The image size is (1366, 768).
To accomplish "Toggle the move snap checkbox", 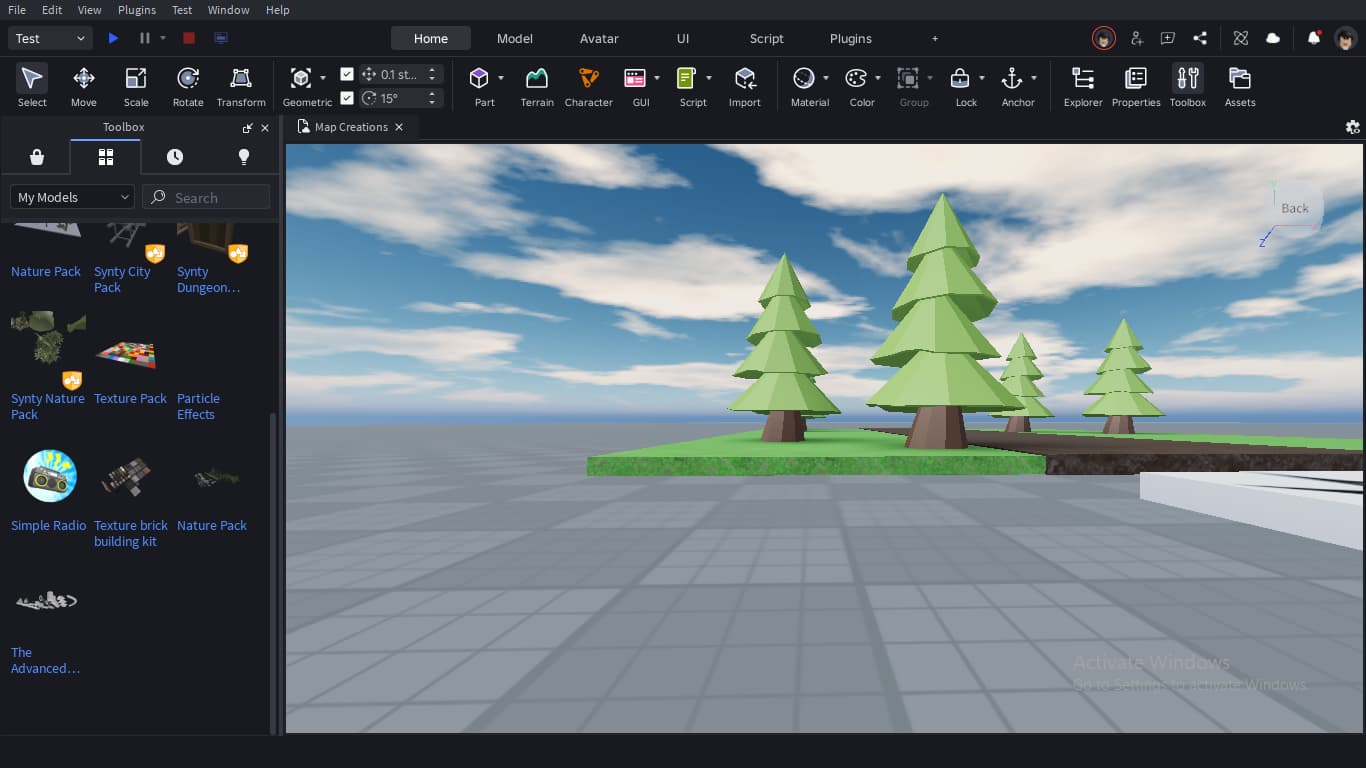I will tap(347, 74).
